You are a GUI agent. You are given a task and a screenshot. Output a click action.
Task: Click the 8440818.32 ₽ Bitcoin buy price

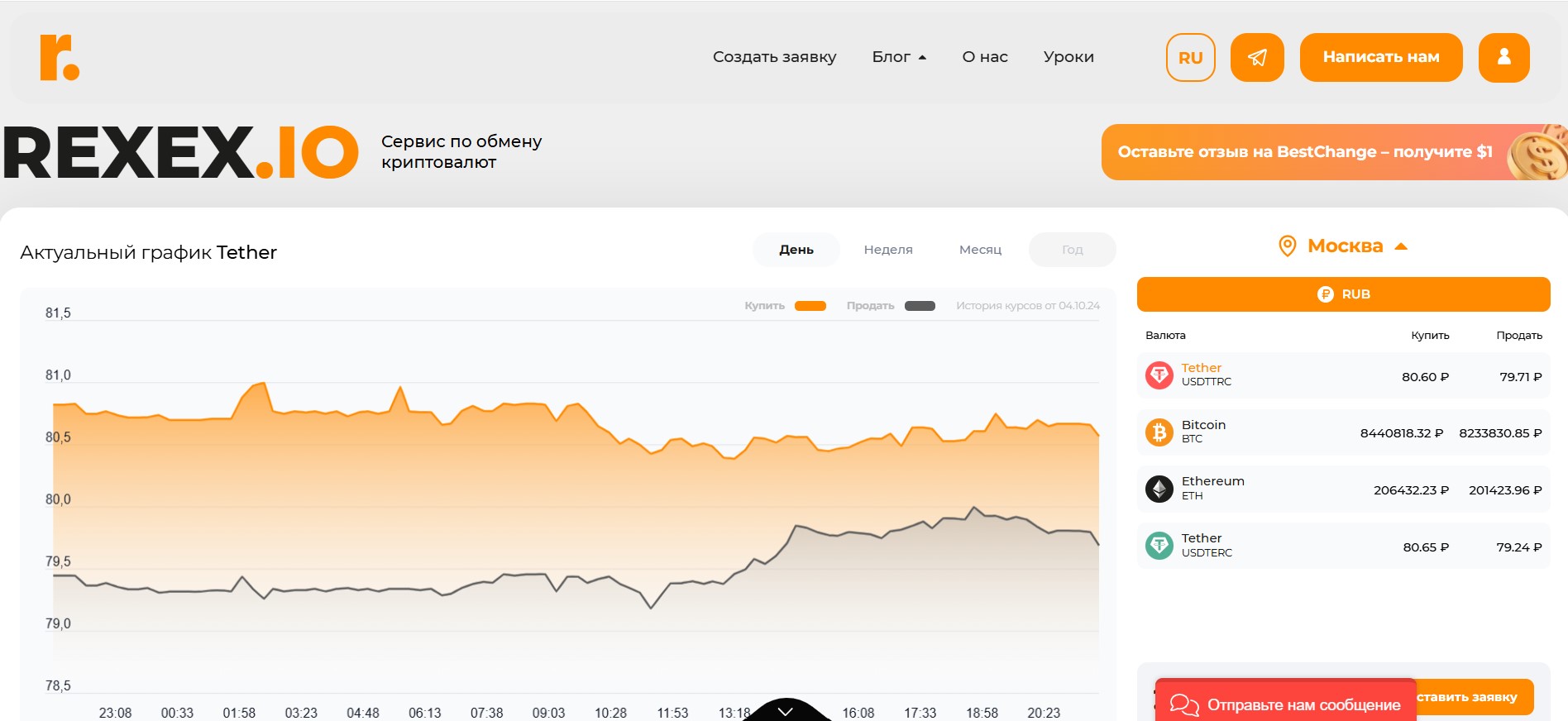[x=1402, y=433]
